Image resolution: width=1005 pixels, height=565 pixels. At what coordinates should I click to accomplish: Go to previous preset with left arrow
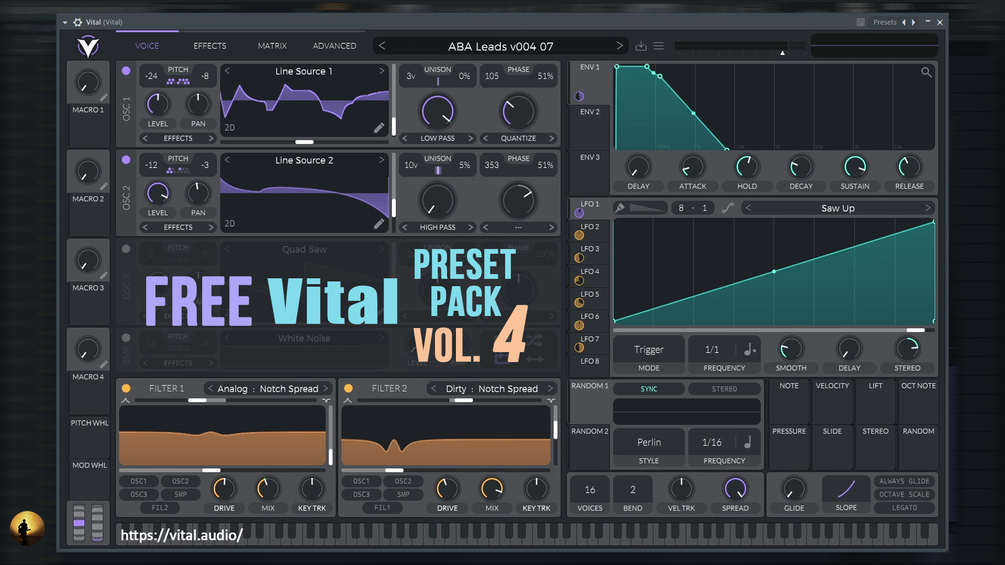382,45
